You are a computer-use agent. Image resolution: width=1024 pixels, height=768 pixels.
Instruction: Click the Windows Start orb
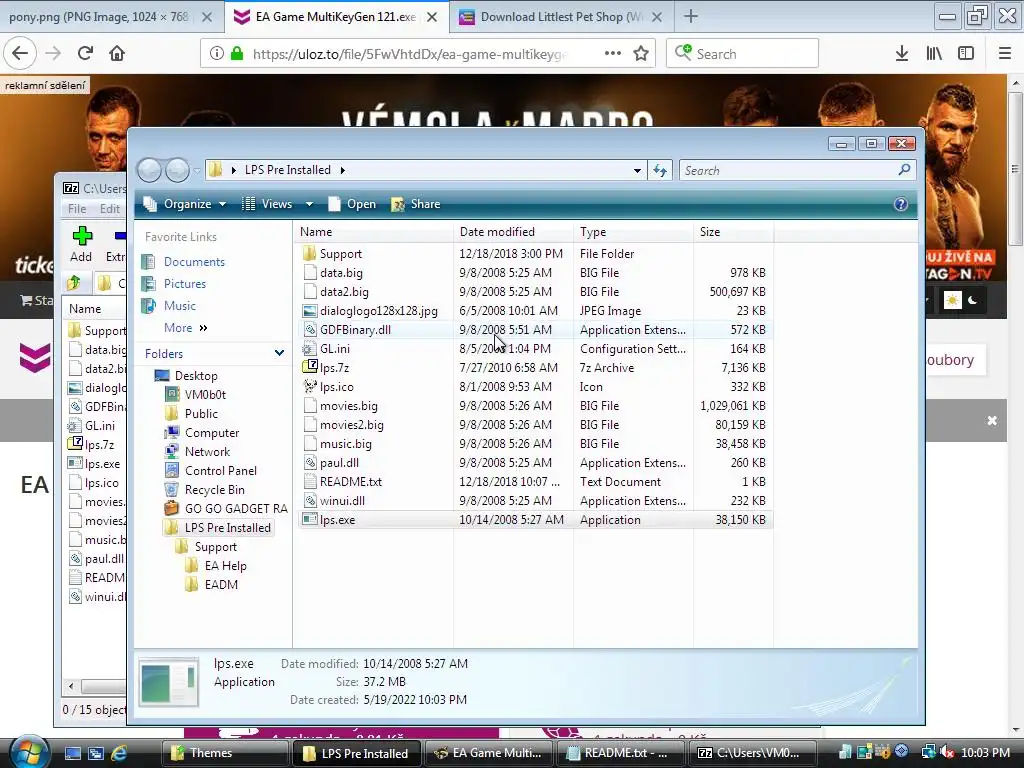pyautogui.click(x=29, y=752)
